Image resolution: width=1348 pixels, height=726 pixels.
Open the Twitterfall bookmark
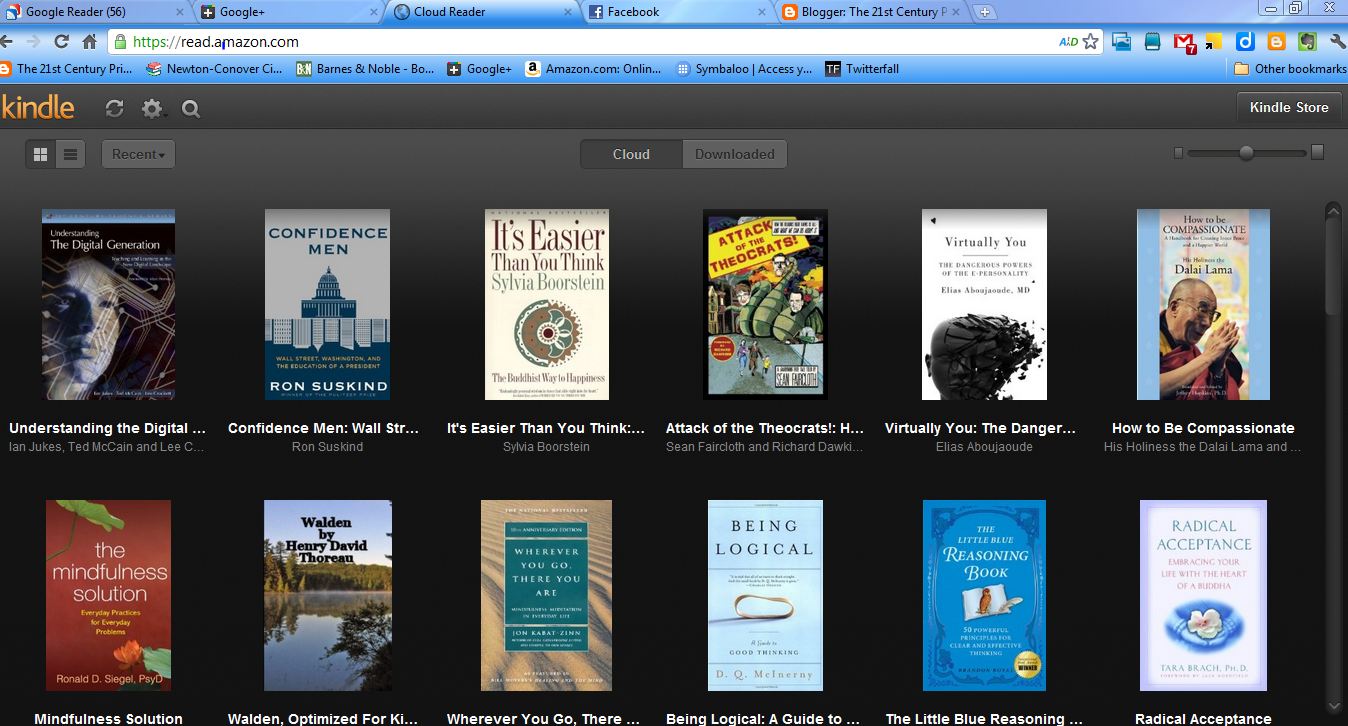point(862,69)
